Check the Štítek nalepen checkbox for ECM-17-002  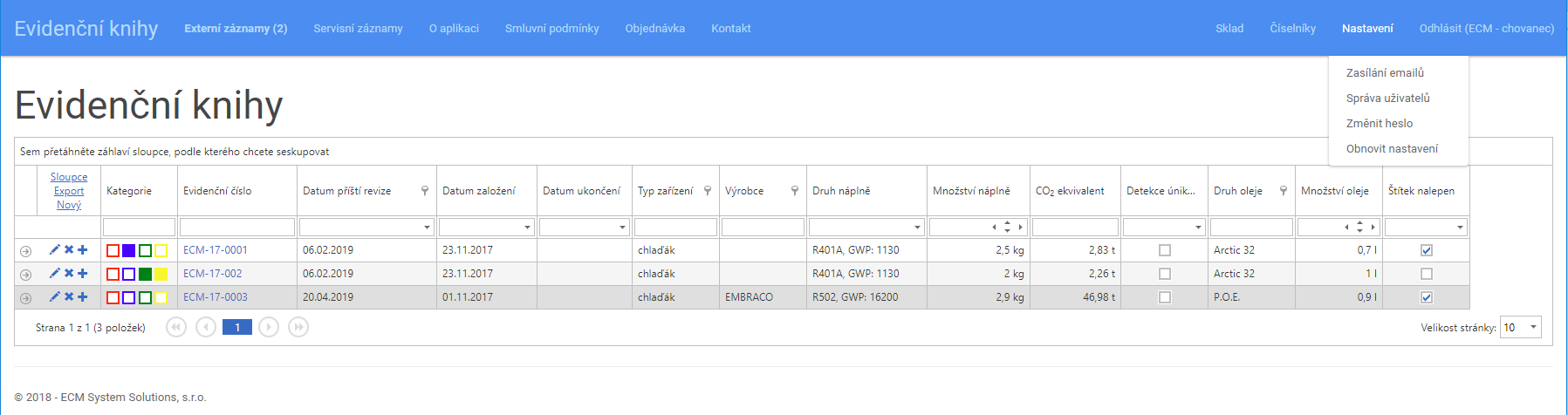tap(1427, 274)
